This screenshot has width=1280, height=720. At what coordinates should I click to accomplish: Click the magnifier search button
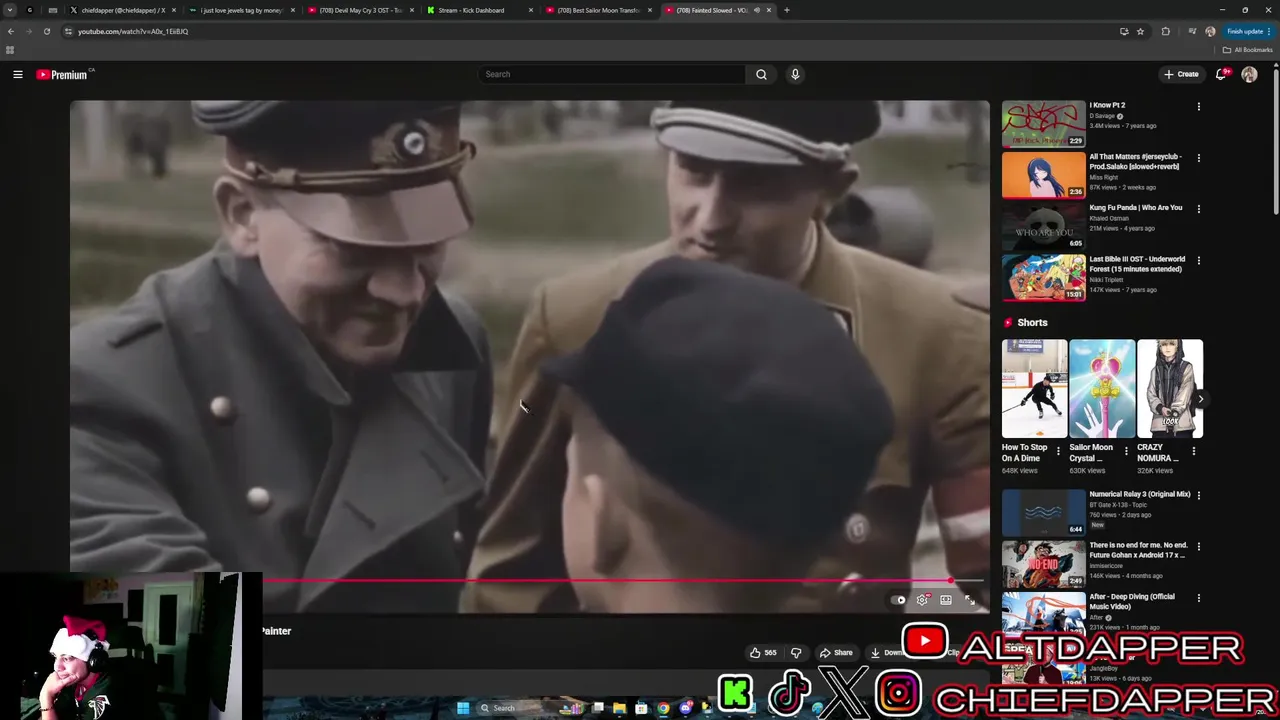tap(761, 74)
